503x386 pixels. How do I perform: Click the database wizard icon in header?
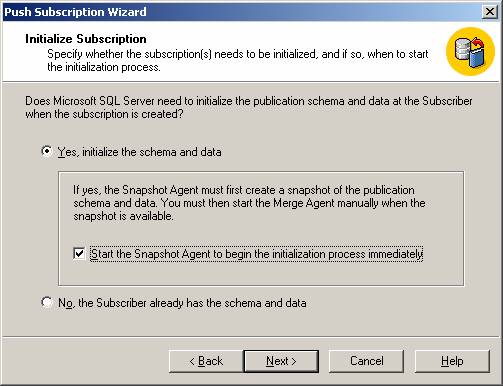click(470, 52)
